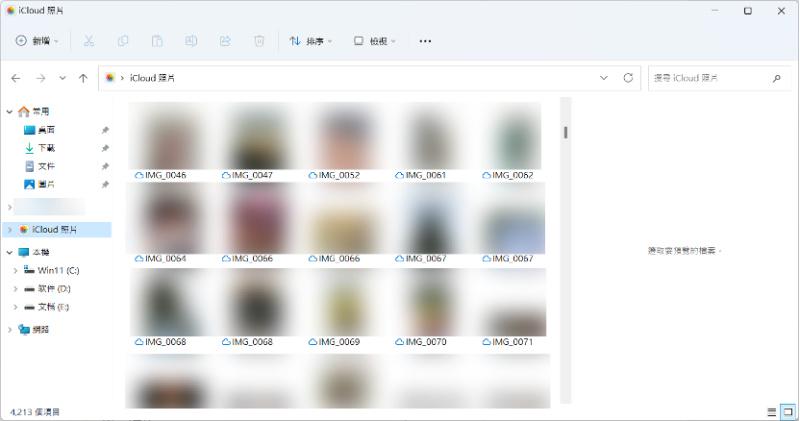Expand the Win11 (C:) drive node
This screenshot has height=421, width=800.
[x=15, y=270]
